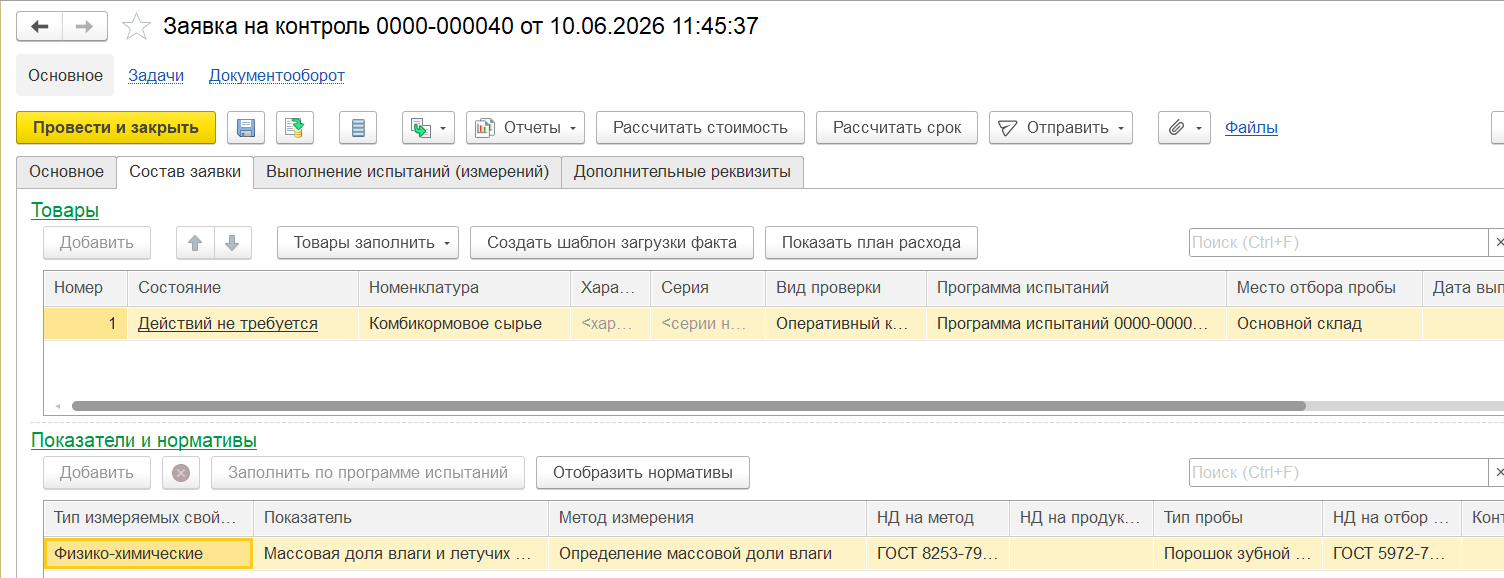The image size is (1504, 578).
Task: Sort by the Номенклатура column header
Action: pyautogui.click(x=464, y=288)
